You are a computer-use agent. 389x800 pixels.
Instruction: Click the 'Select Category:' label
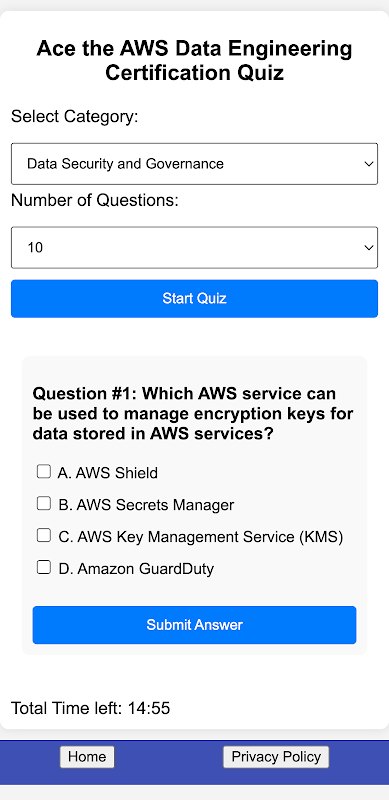pyautogui.click(x=75, y=117)
